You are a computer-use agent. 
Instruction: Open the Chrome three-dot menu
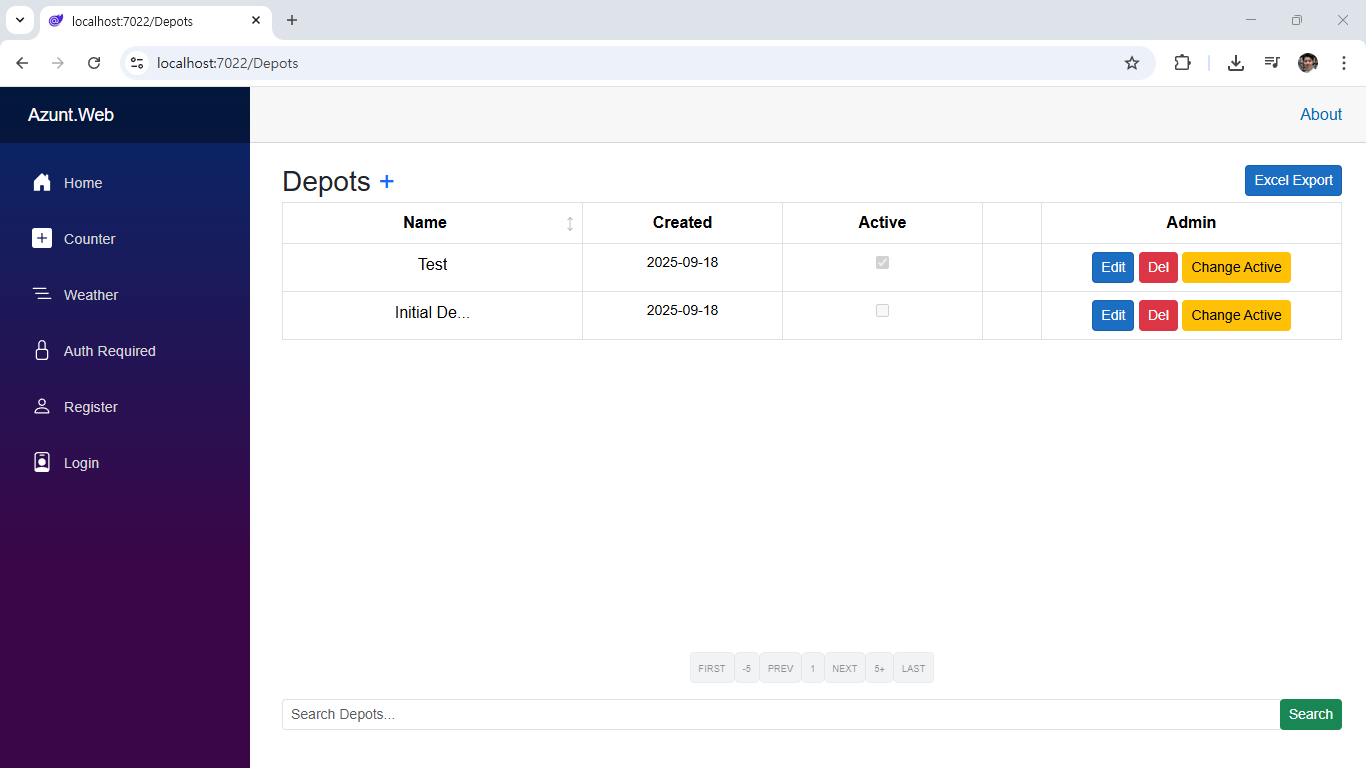click(x=1344, y=63)
